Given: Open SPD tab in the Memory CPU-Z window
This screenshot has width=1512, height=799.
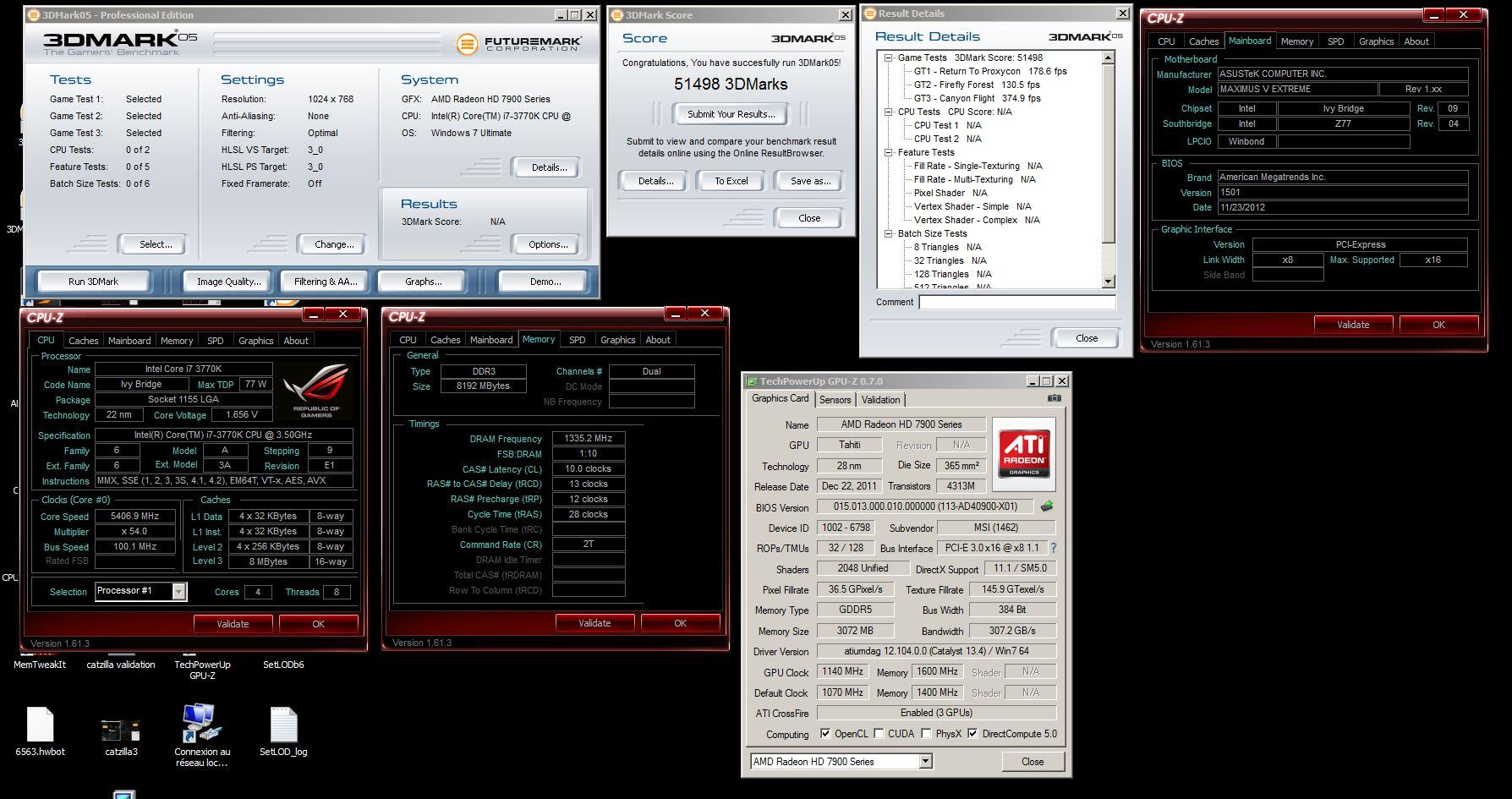Looking at the screenshot, I should pos(577,340).
